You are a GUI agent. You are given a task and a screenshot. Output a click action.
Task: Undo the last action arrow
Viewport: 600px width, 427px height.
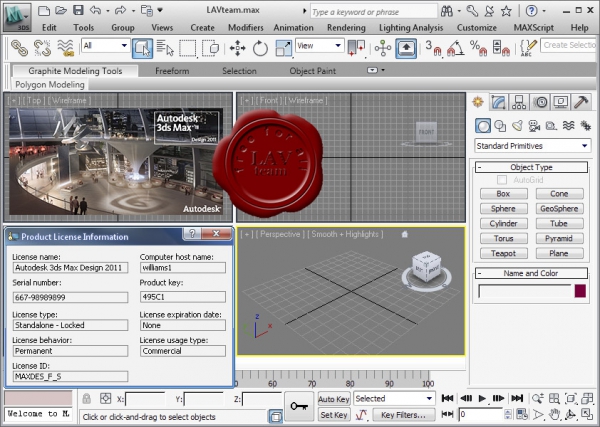coord(95,10)
